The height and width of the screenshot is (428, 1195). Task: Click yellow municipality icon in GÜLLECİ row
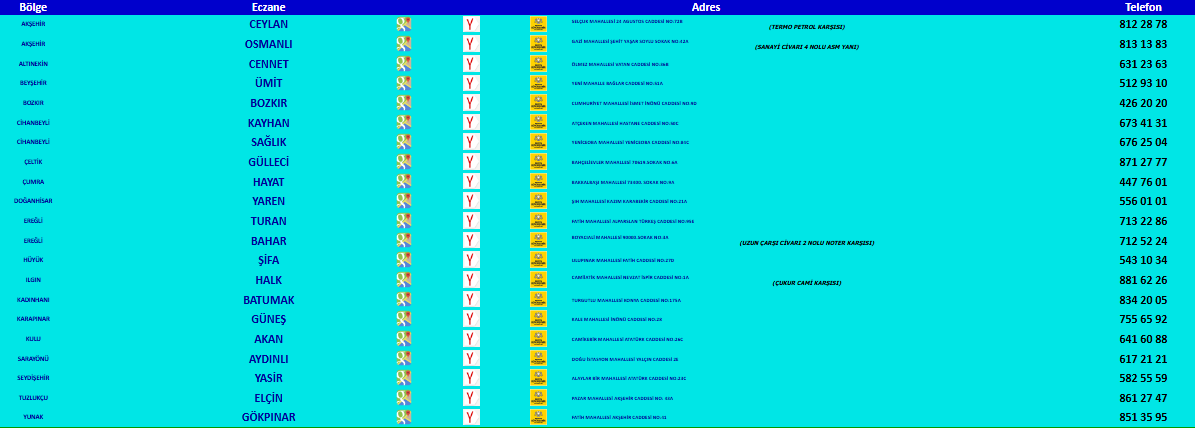point(538,161)
